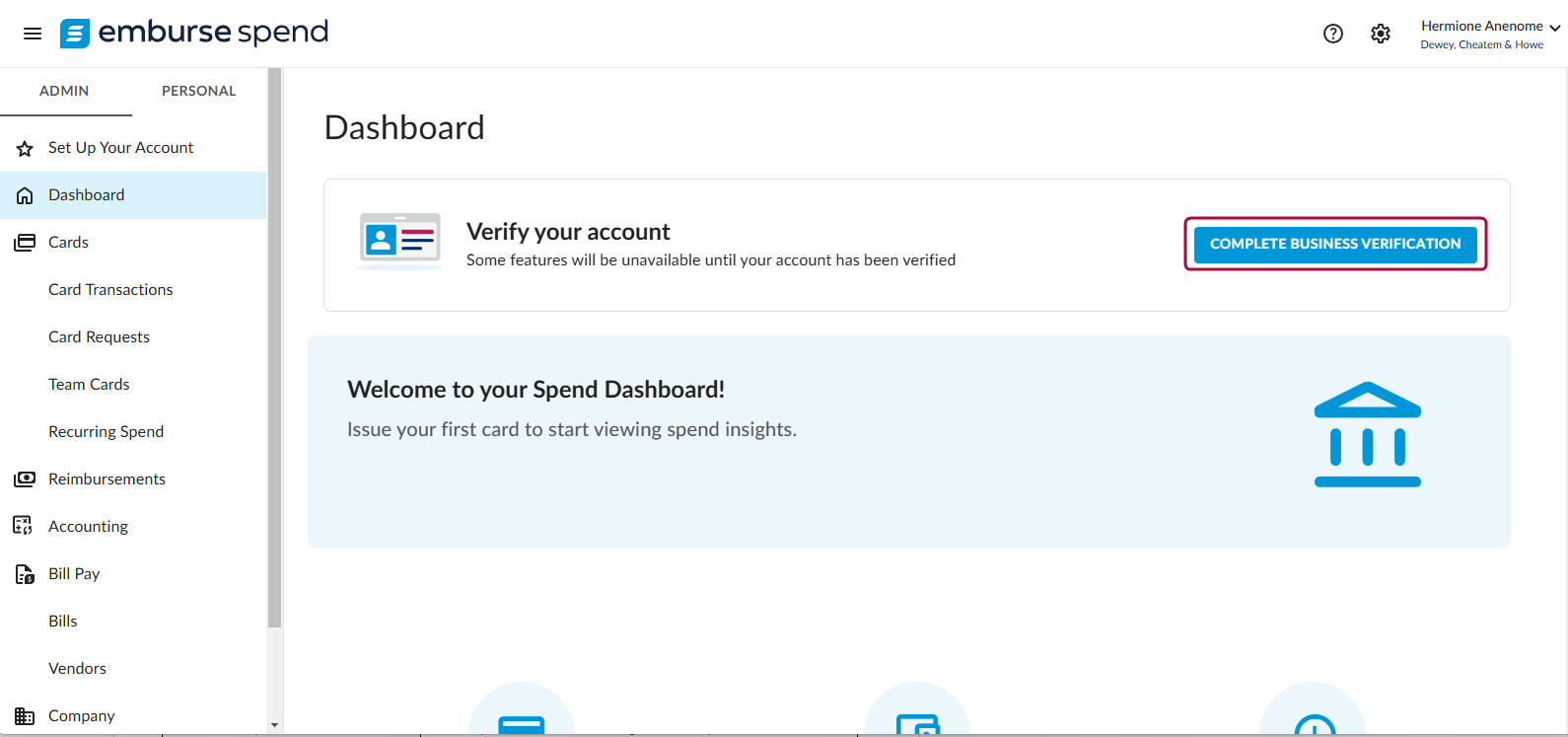Select the ADMIN tab
The width and height of the screenshot is (1568, 737).
click(x=64, y=91)
